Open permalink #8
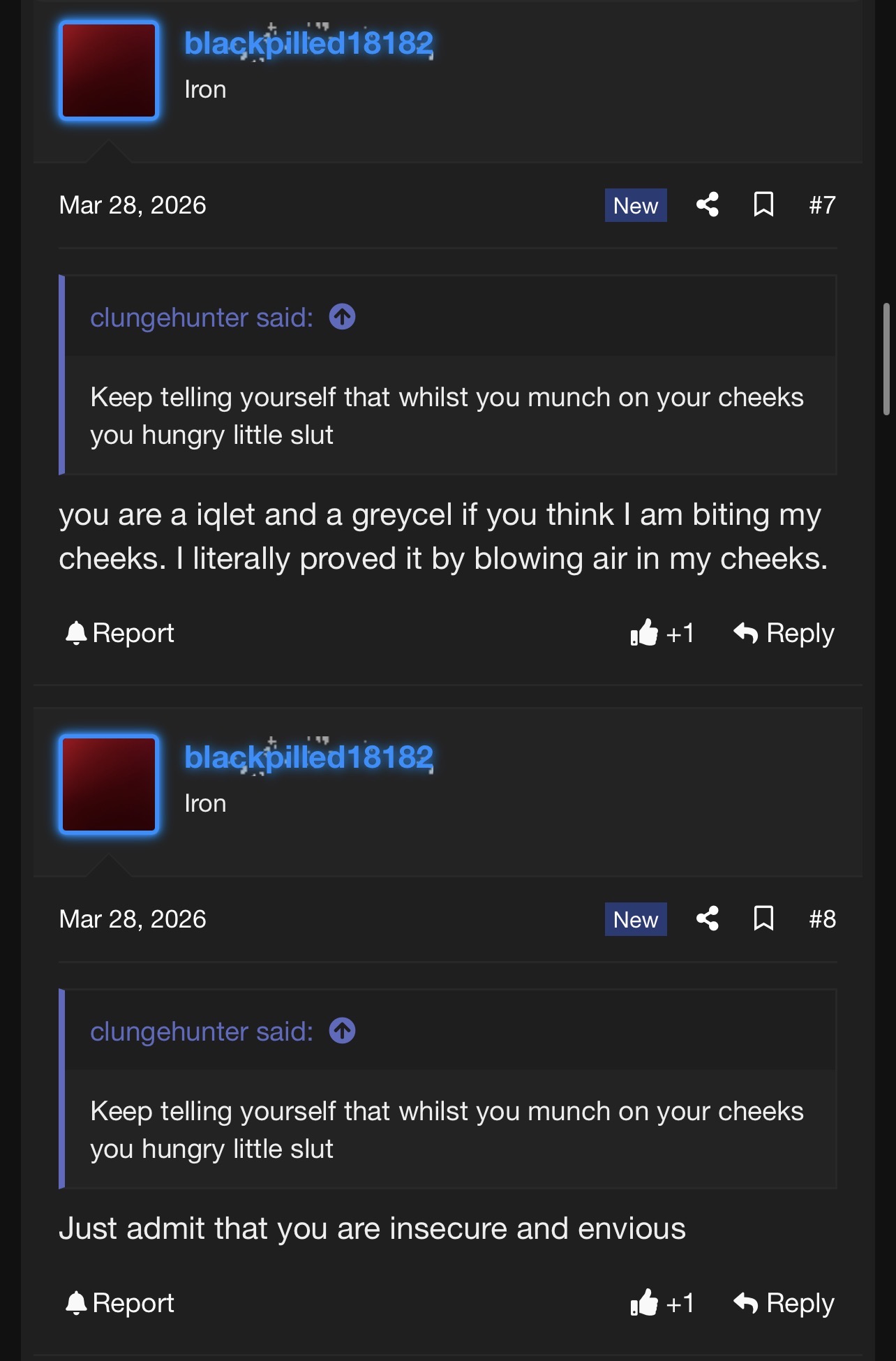 [822, 919]
